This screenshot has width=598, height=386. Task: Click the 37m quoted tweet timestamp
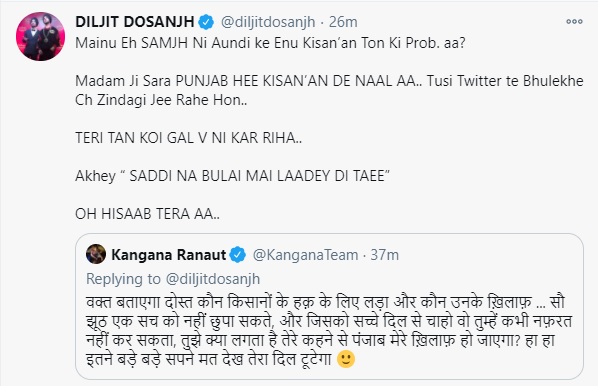[x=385, y=255]
